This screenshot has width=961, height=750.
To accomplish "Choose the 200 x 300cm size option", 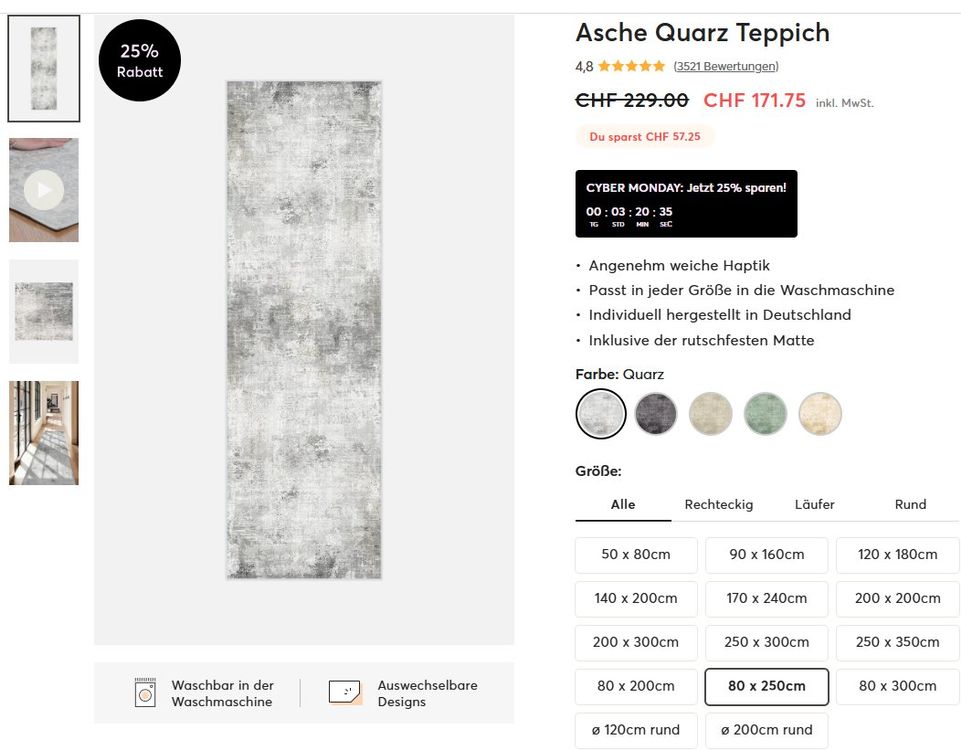I will 636,642.
